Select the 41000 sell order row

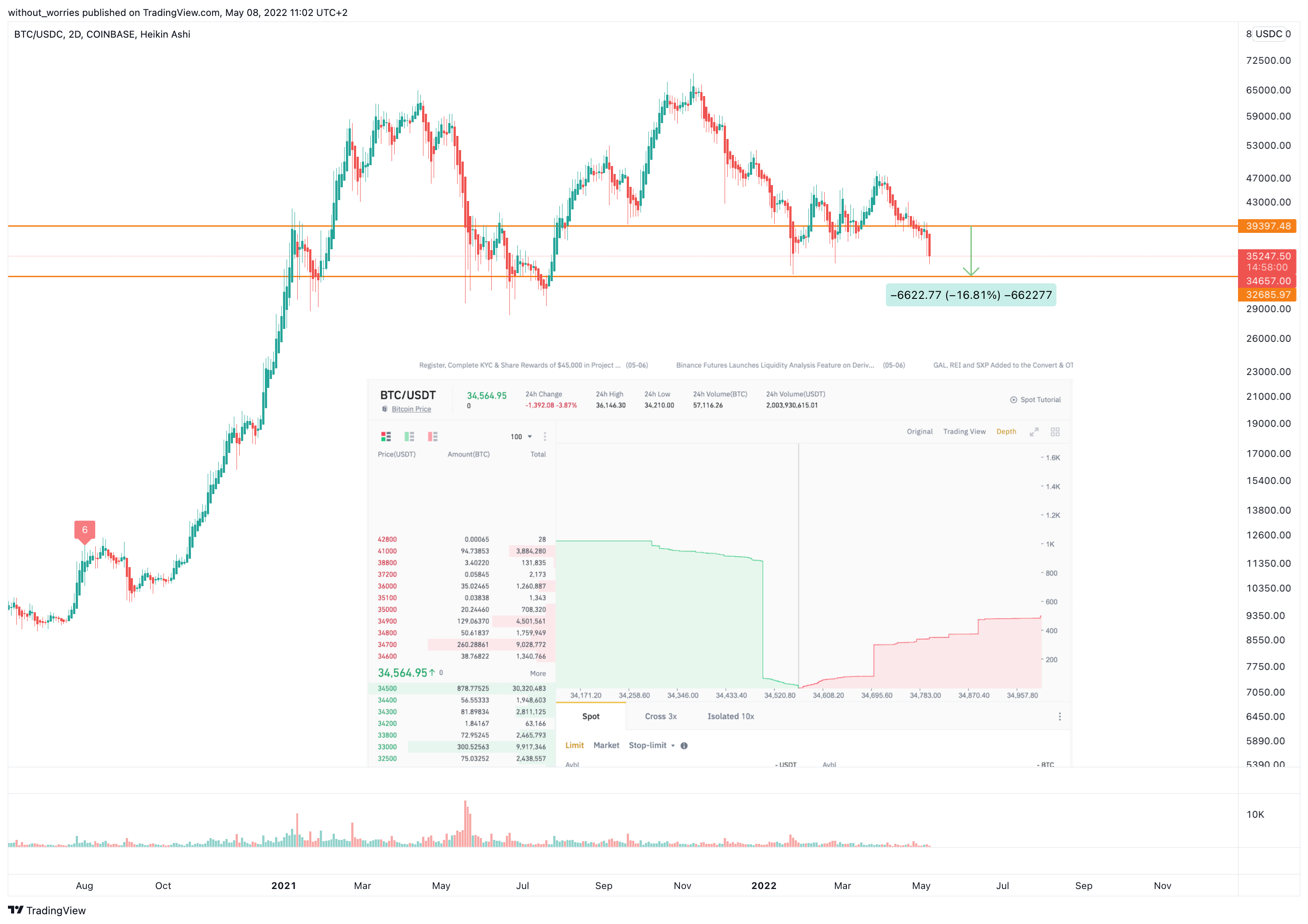tap(462, 551)
